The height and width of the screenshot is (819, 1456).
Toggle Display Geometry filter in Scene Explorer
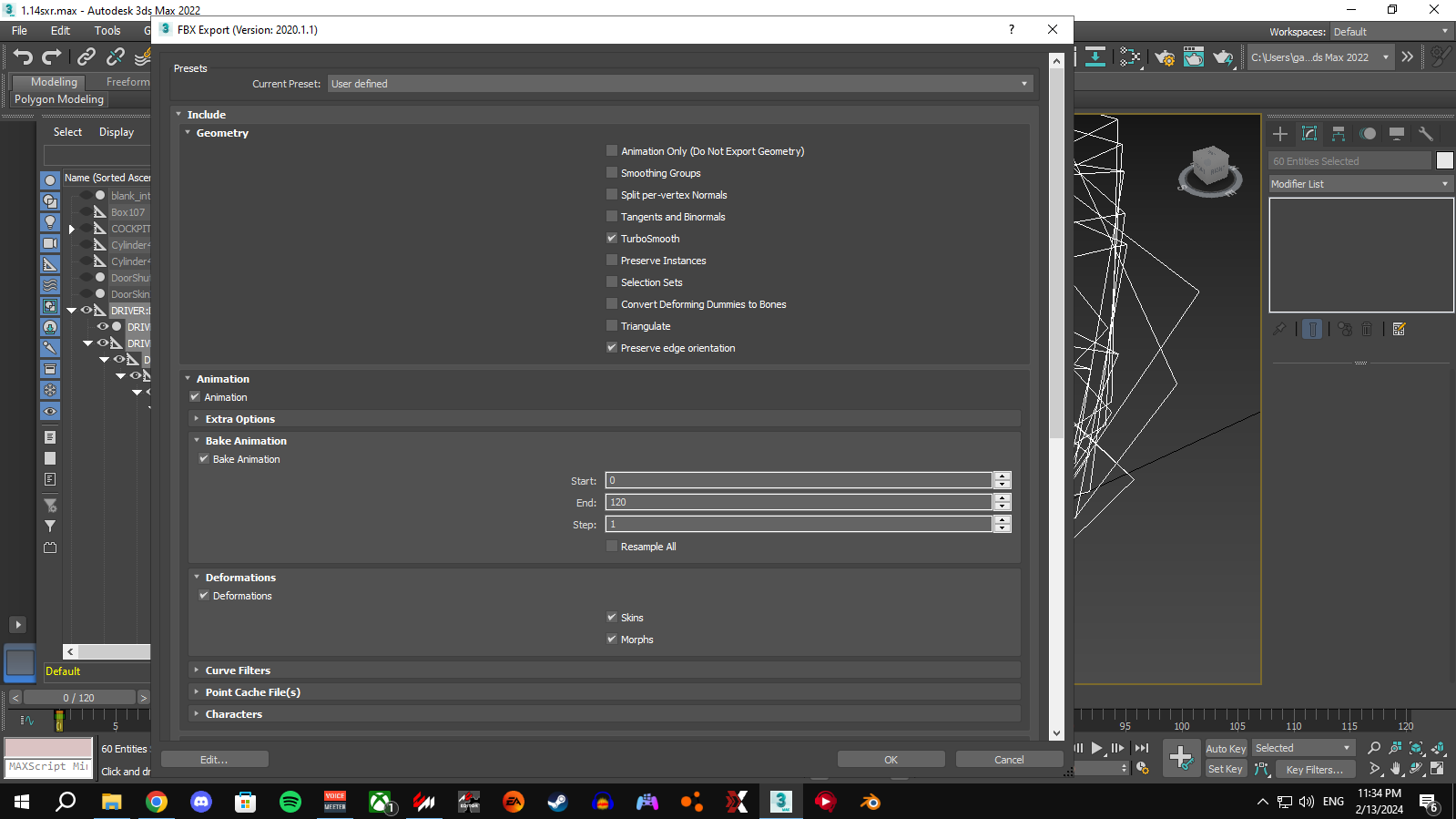click(x=50, y=180)
